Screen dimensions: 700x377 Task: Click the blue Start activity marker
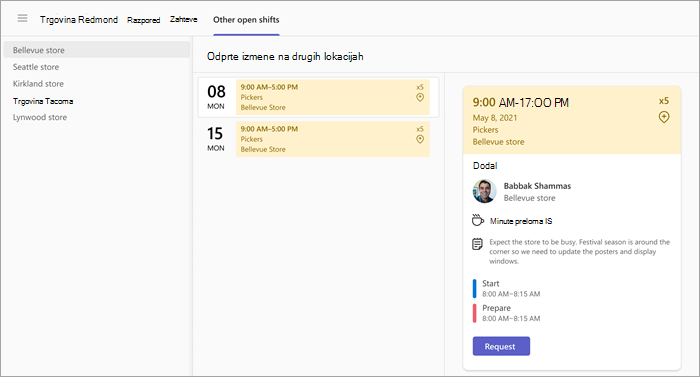(x=475, y=289)
